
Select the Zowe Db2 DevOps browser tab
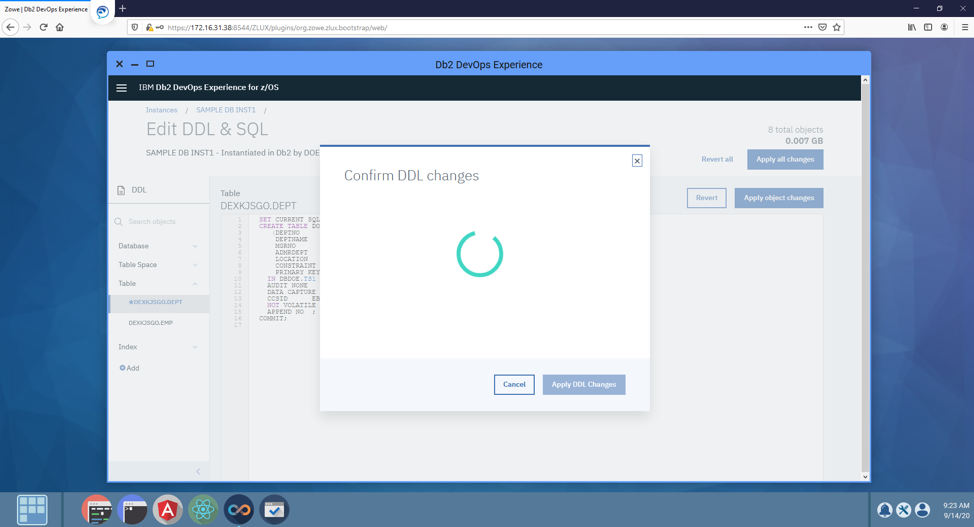[46, 9]
